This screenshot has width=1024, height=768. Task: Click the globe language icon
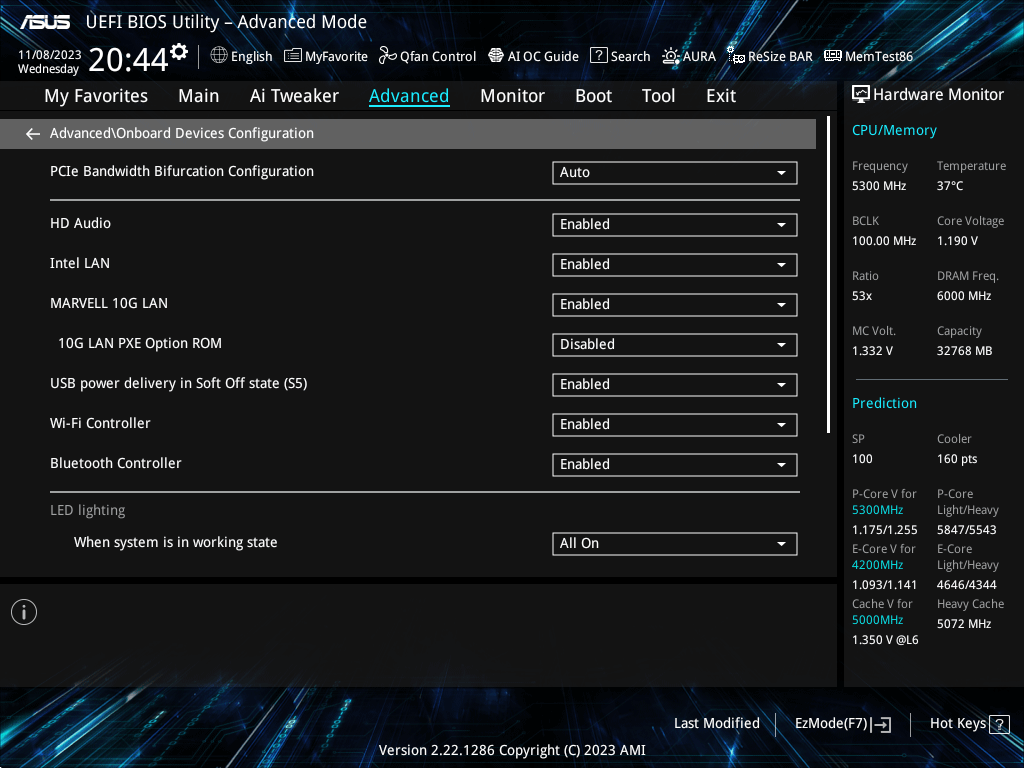tap(219, 56)
